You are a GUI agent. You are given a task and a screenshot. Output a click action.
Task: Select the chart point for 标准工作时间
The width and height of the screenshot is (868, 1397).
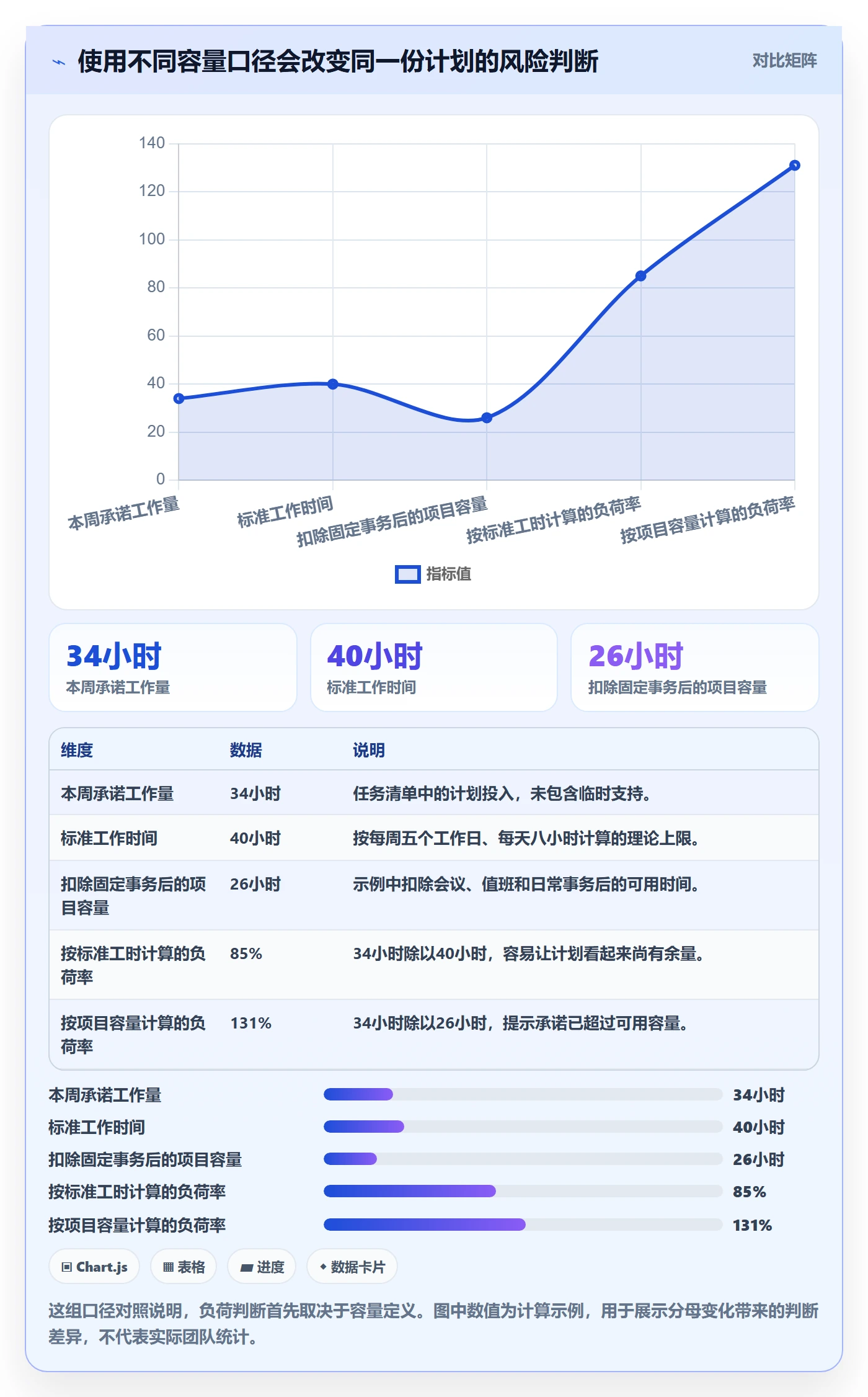[333, 384]
